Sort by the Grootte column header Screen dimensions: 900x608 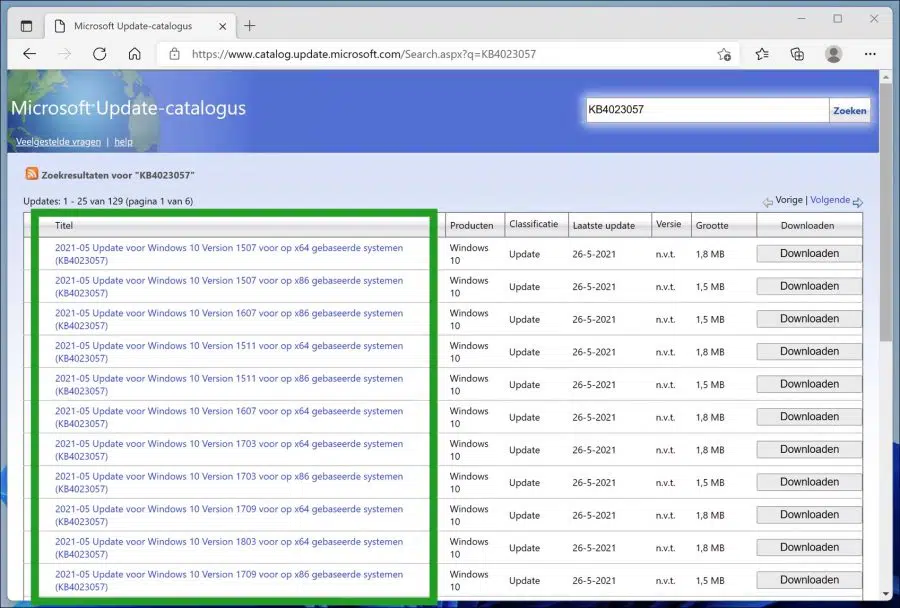[x=712, y=226]
